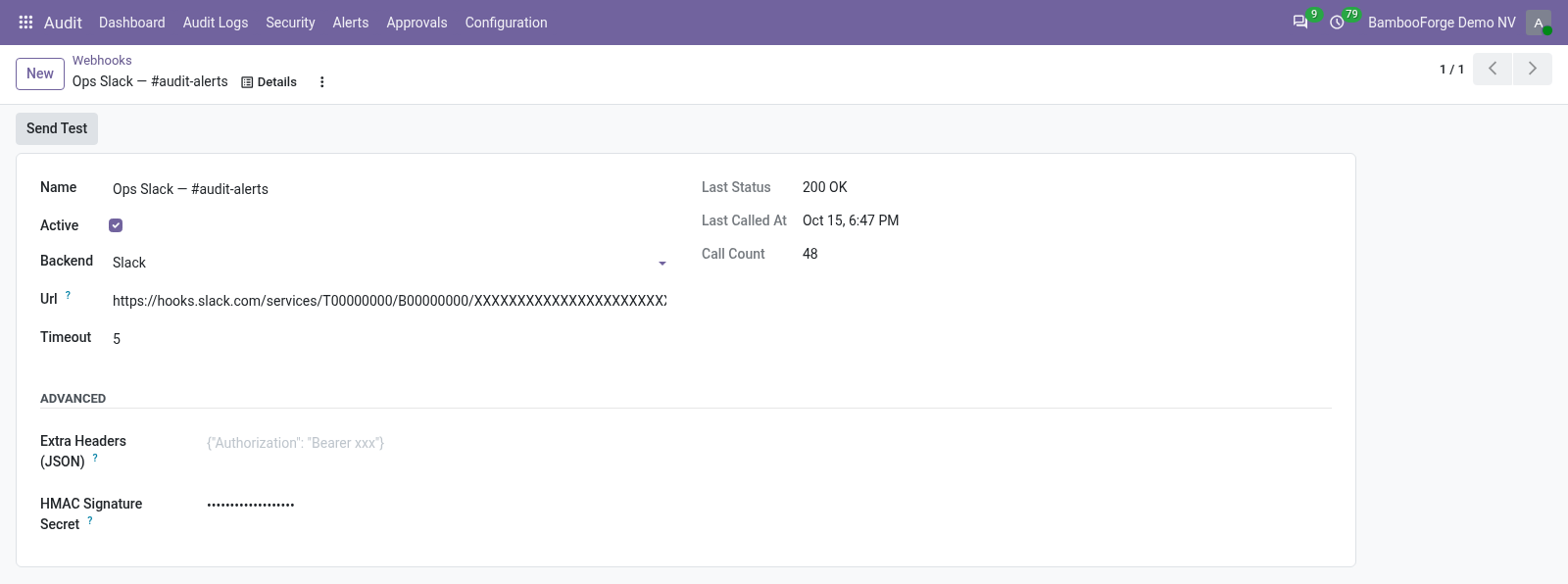Open the activities clock icon with badge 79
The width and height of the screenshot is (1568, 584).
(1337, 22)
